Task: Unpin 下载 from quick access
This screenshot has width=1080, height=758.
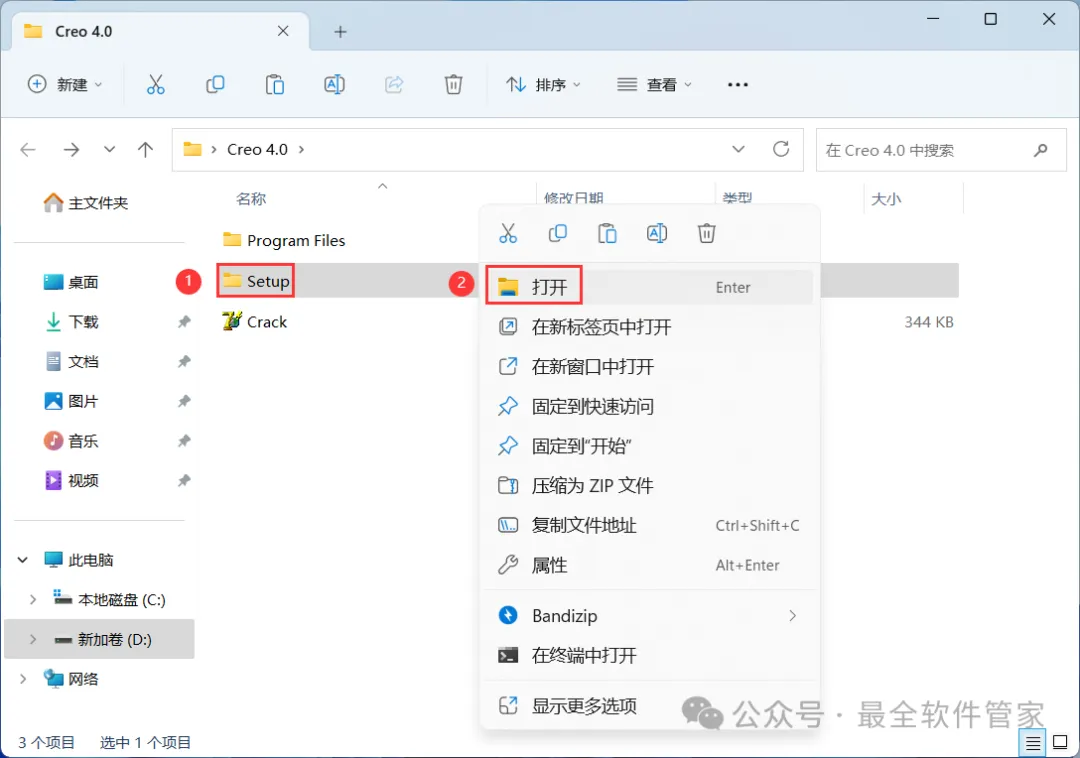Action: tap(184, 322)
